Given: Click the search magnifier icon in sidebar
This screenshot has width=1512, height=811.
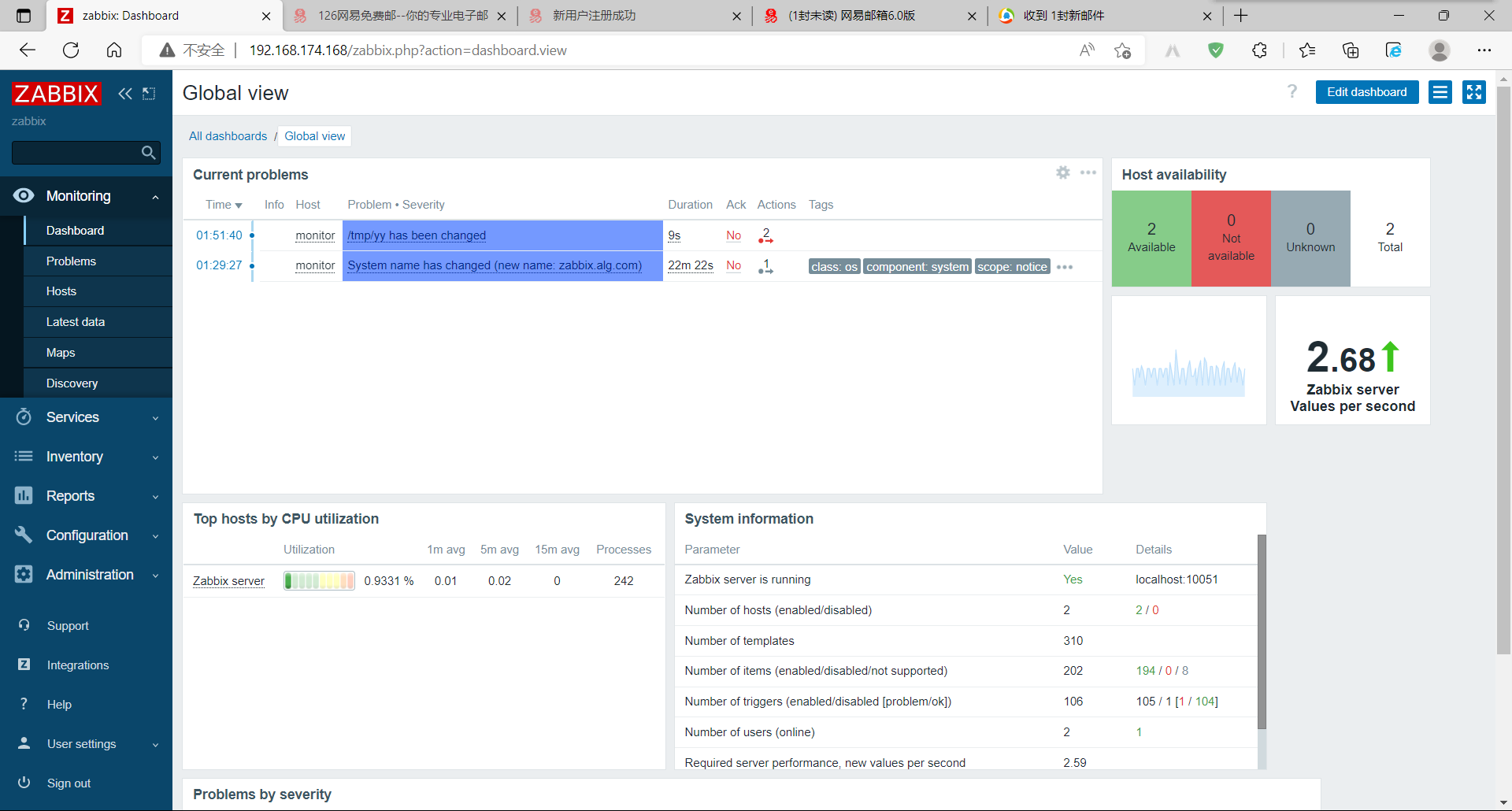Looking at the screenshot, I should pos(148,153).
